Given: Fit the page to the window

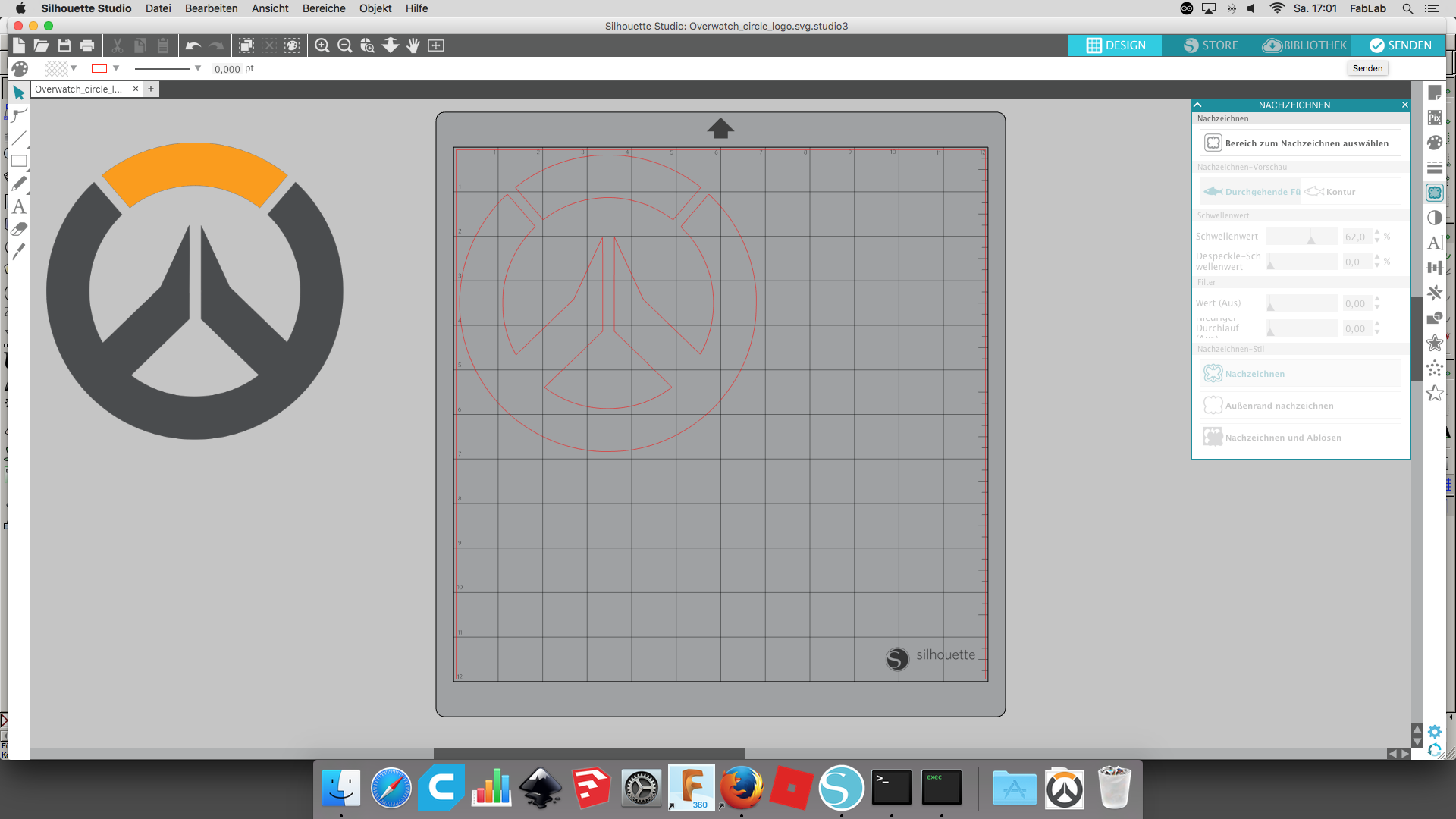Looking at the screenshot, I should pyautogui.click(x=436, y=45).
